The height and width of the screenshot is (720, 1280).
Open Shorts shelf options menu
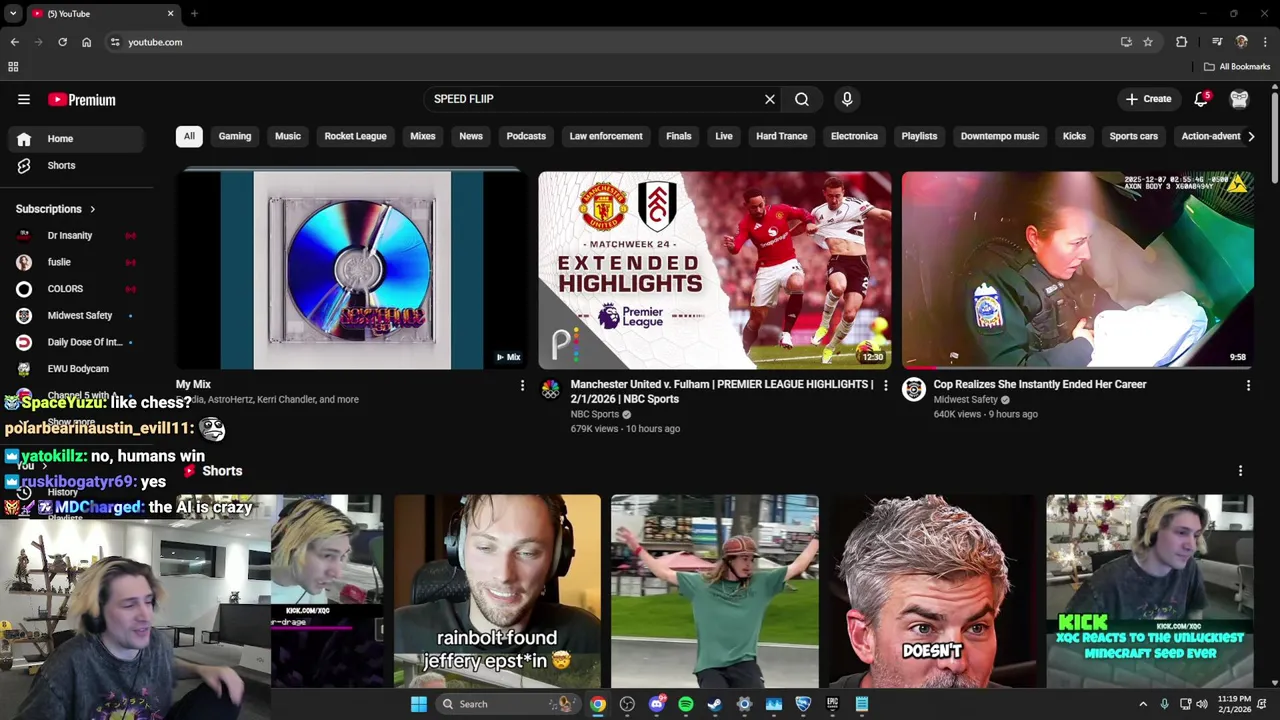tap(1240, 471)
